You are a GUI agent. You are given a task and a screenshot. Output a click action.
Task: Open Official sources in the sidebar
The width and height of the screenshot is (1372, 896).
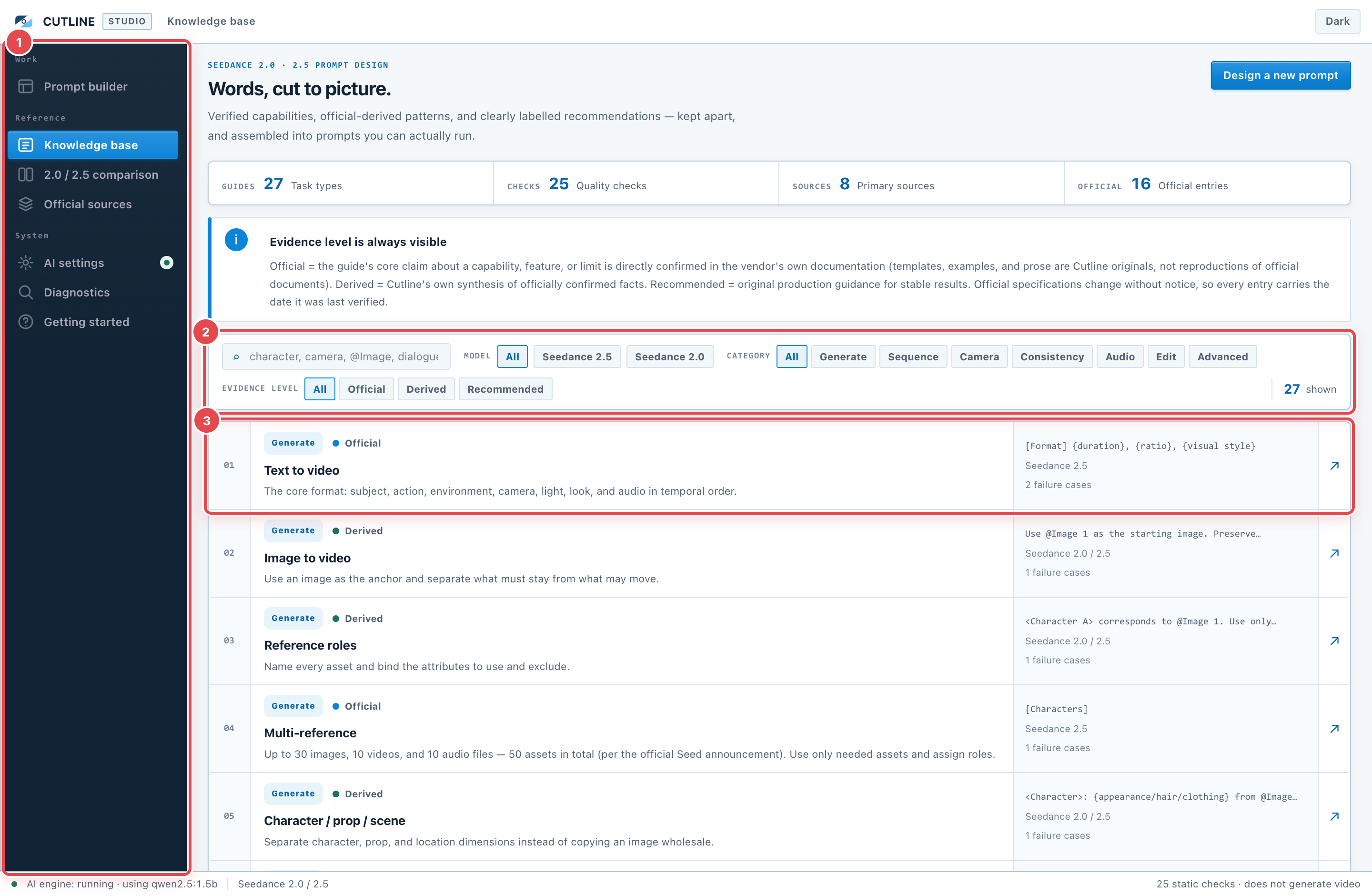tap(93, 204)
